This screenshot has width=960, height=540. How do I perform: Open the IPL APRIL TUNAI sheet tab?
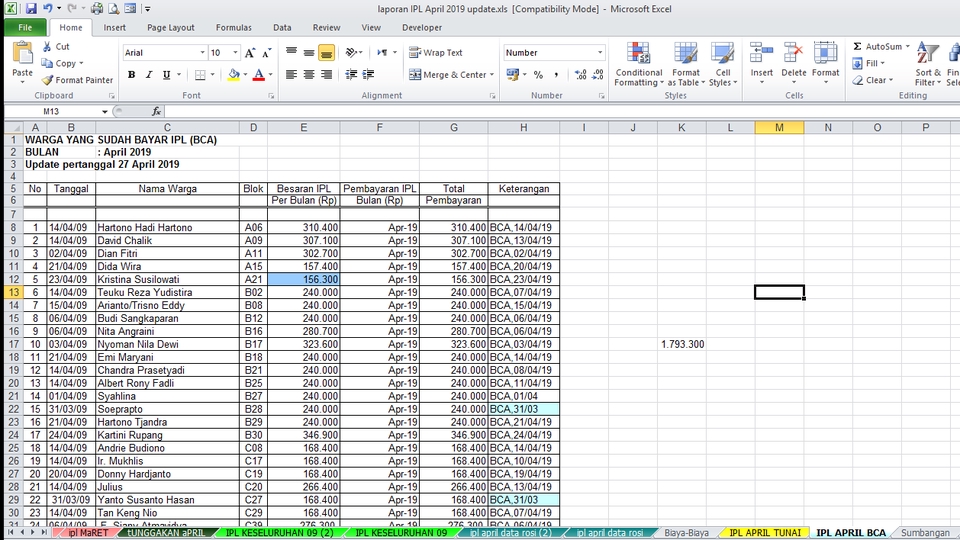(x=765, y=533)
